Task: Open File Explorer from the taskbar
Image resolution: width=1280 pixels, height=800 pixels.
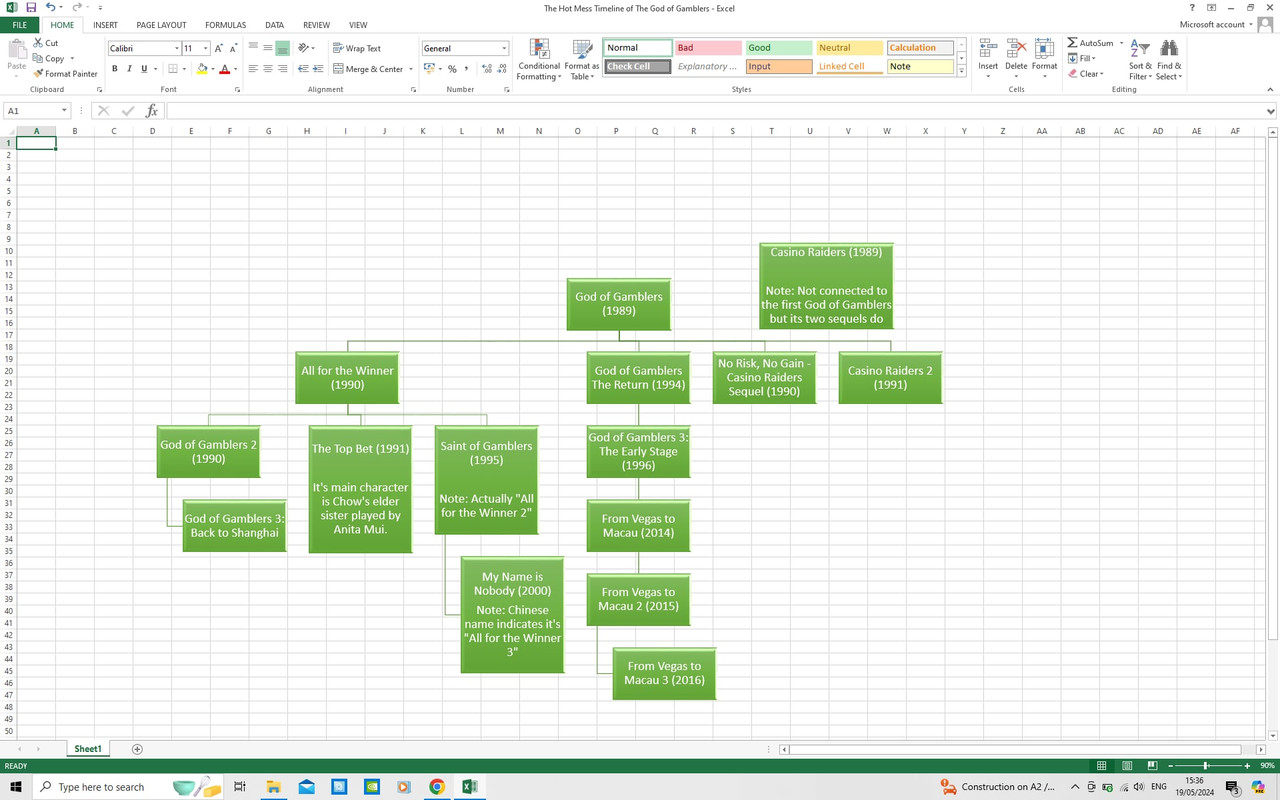Action: 273,787
